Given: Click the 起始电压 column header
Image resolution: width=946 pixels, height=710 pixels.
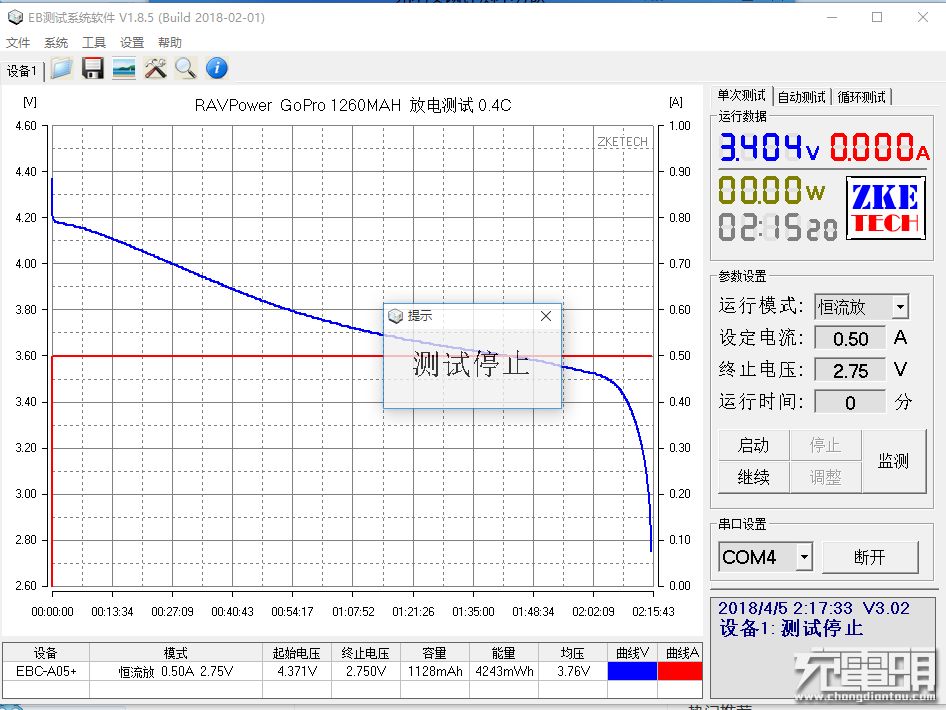Looking at the screenshot, I should pos(297,653).
